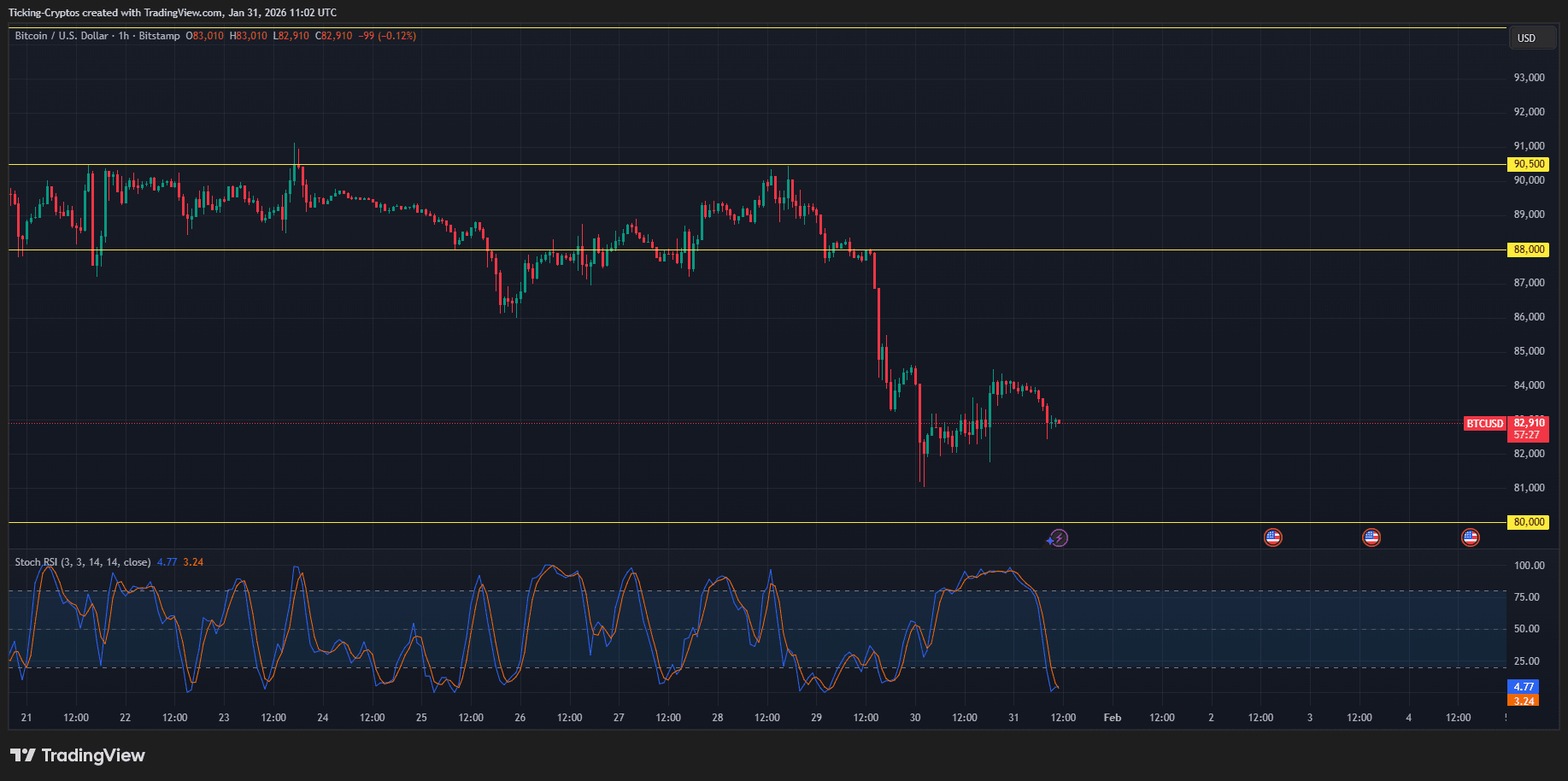Open the Stoch RSI indicator settings from its title
Viewport: 1568px width, 781px height.
click(81, 561)
